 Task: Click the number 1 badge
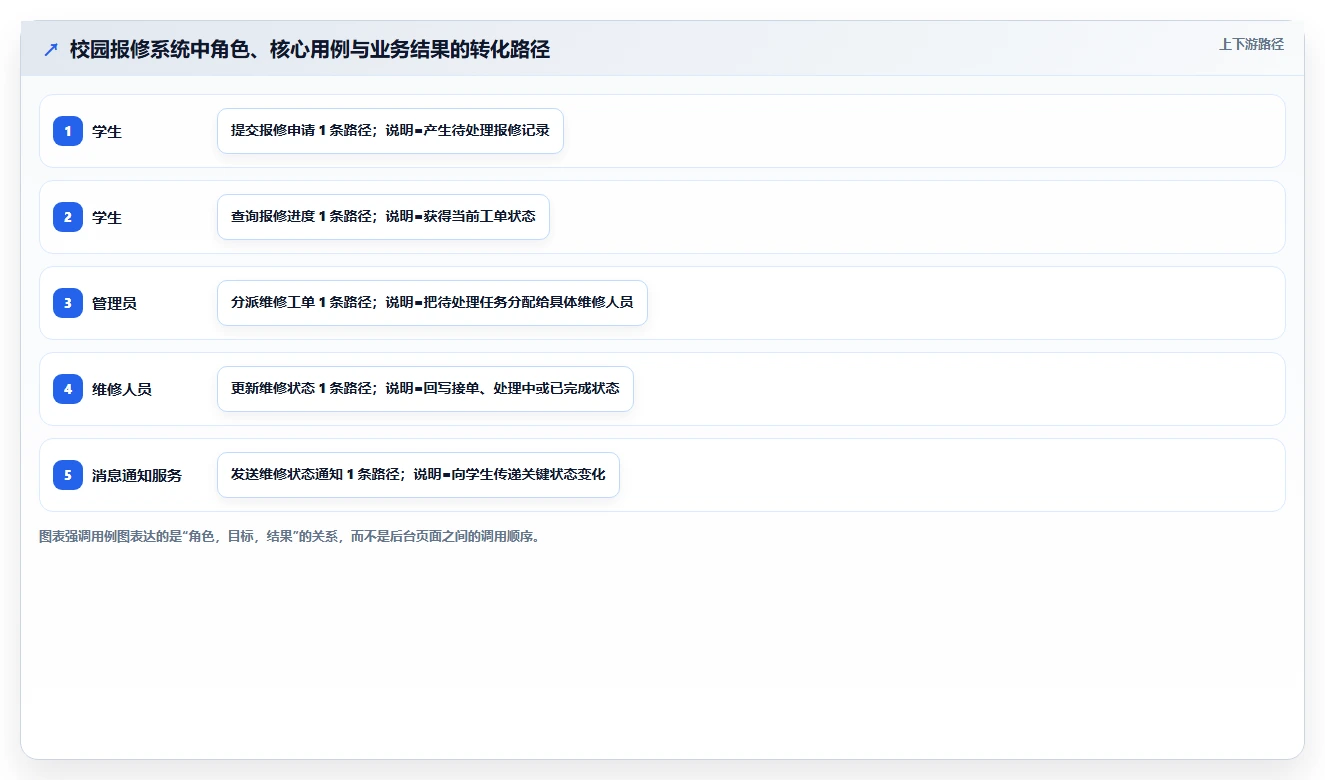coord(68,131)
